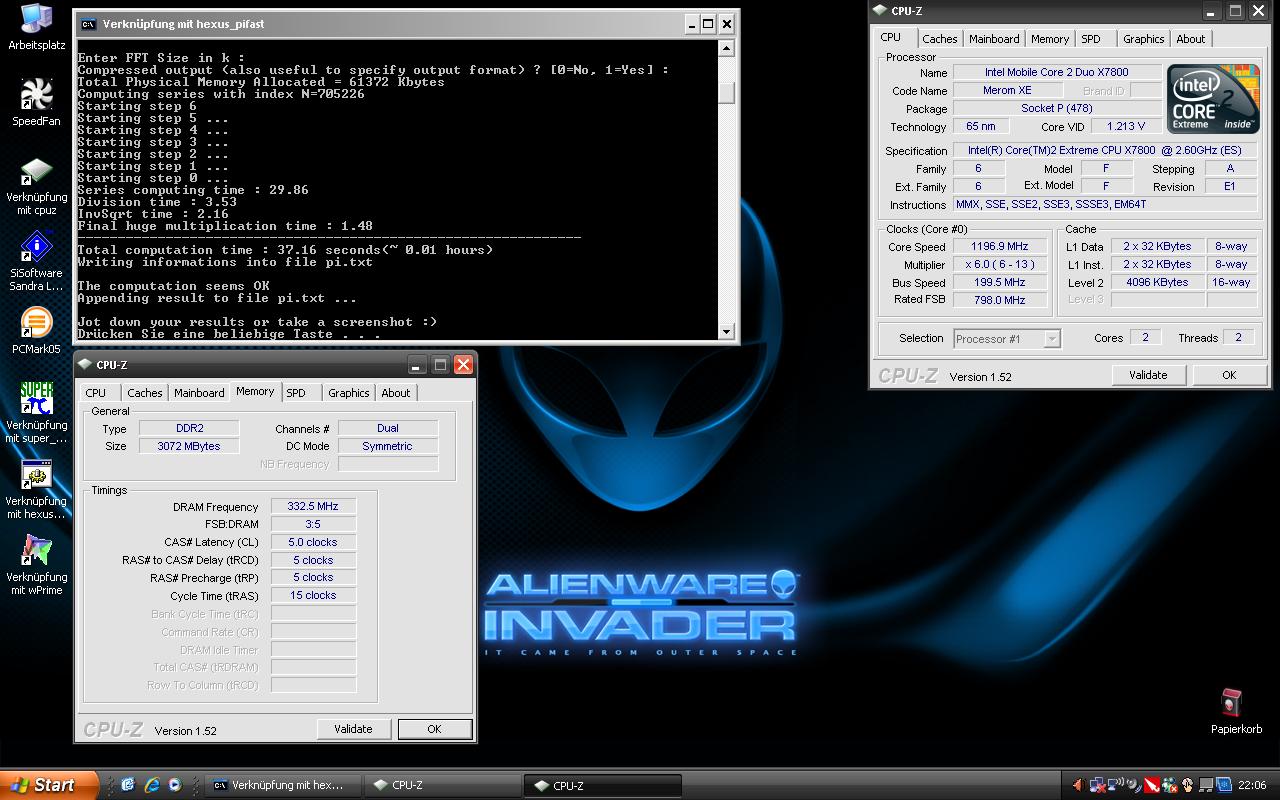Click the console scrollbar up arrow
1280x800 pixels.
[727, 48]
